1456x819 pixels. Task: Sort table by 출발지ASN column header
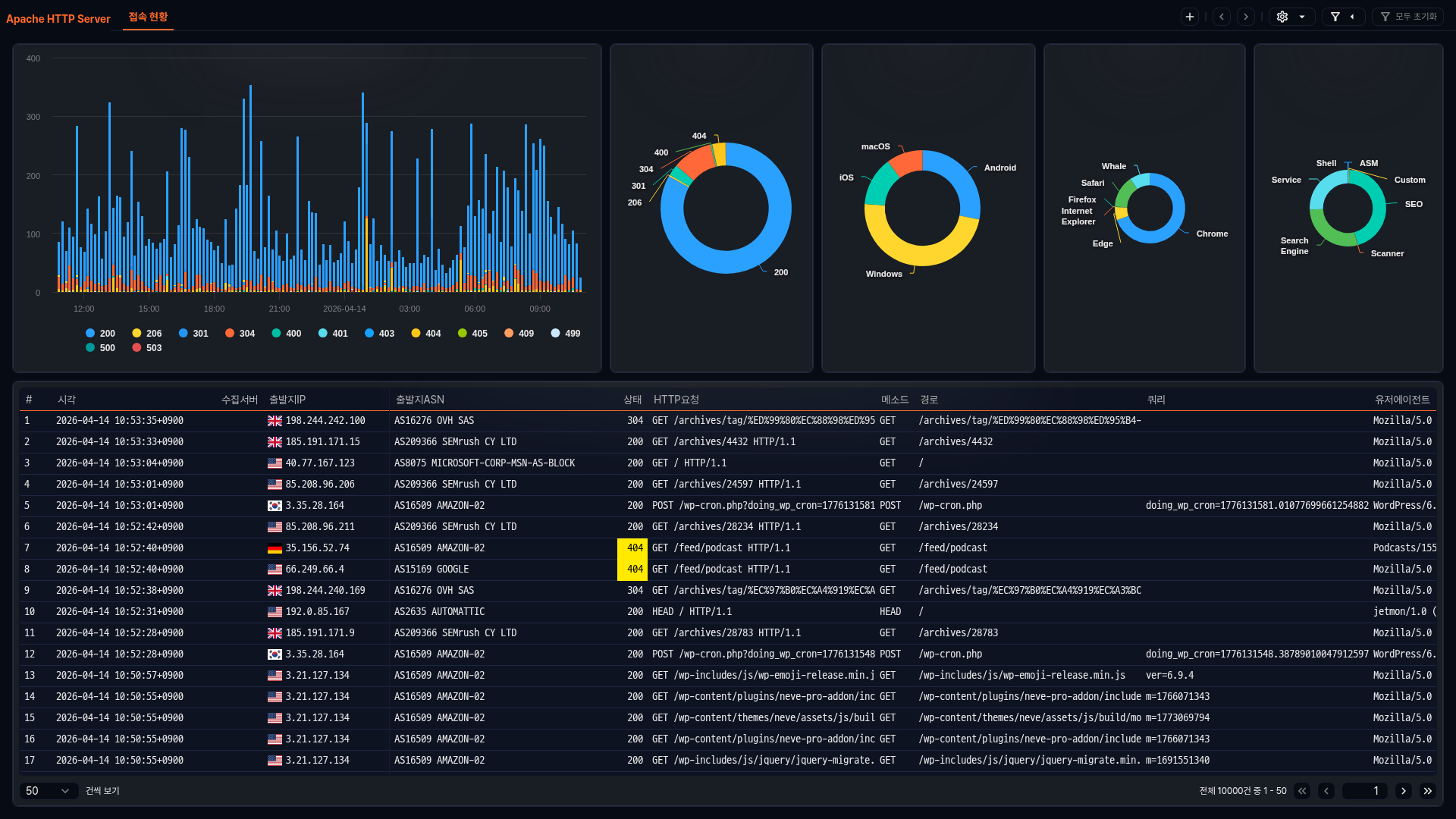point(419,400)
